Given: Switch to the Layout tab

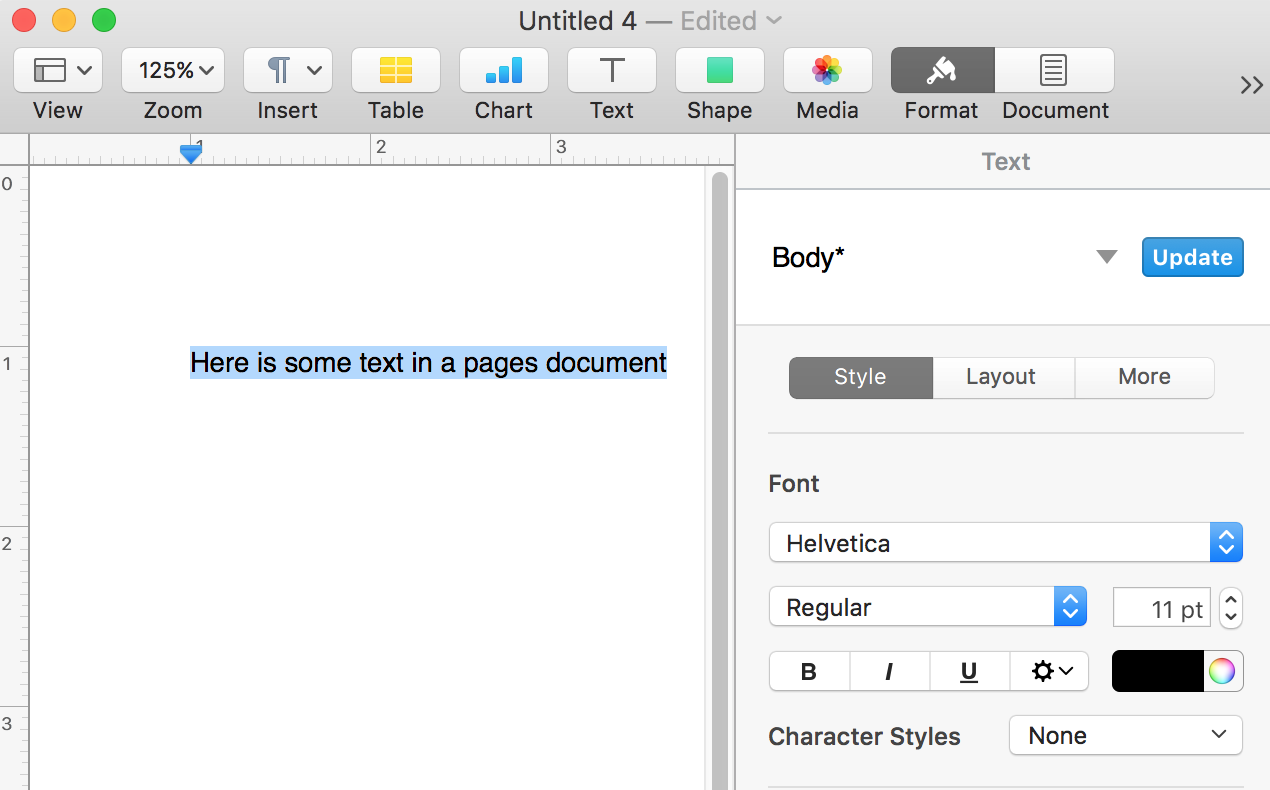Looking at the screenshot, I should 1003,377.
